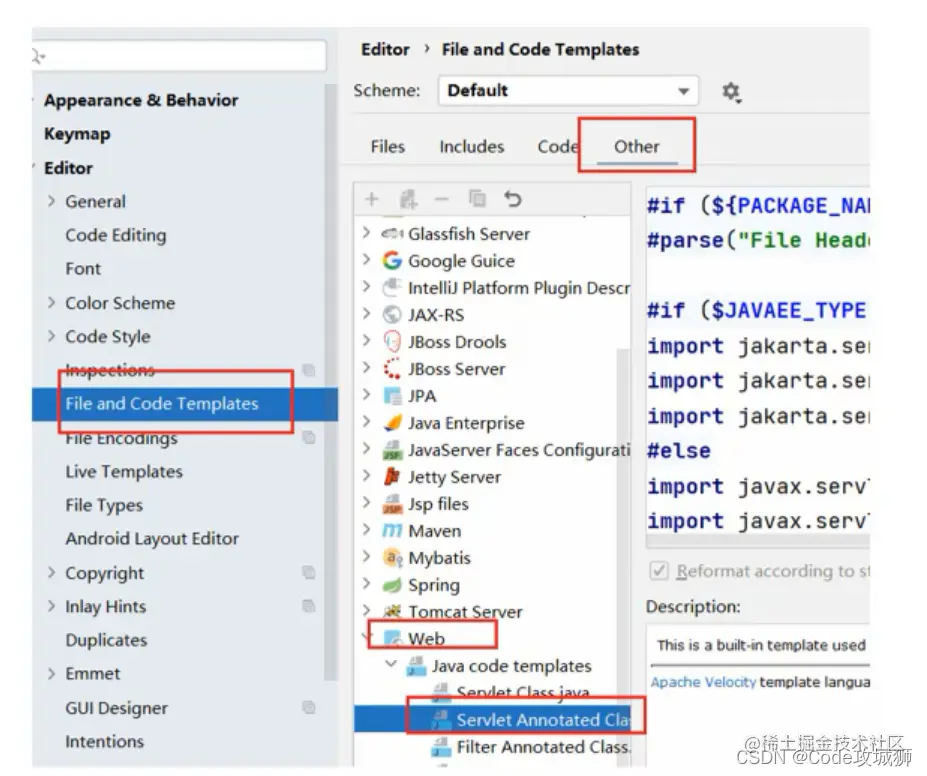Switch to the Includes tab
Image resolution: width=927 pixels, height=776 pixels.
tap(472, 147)
